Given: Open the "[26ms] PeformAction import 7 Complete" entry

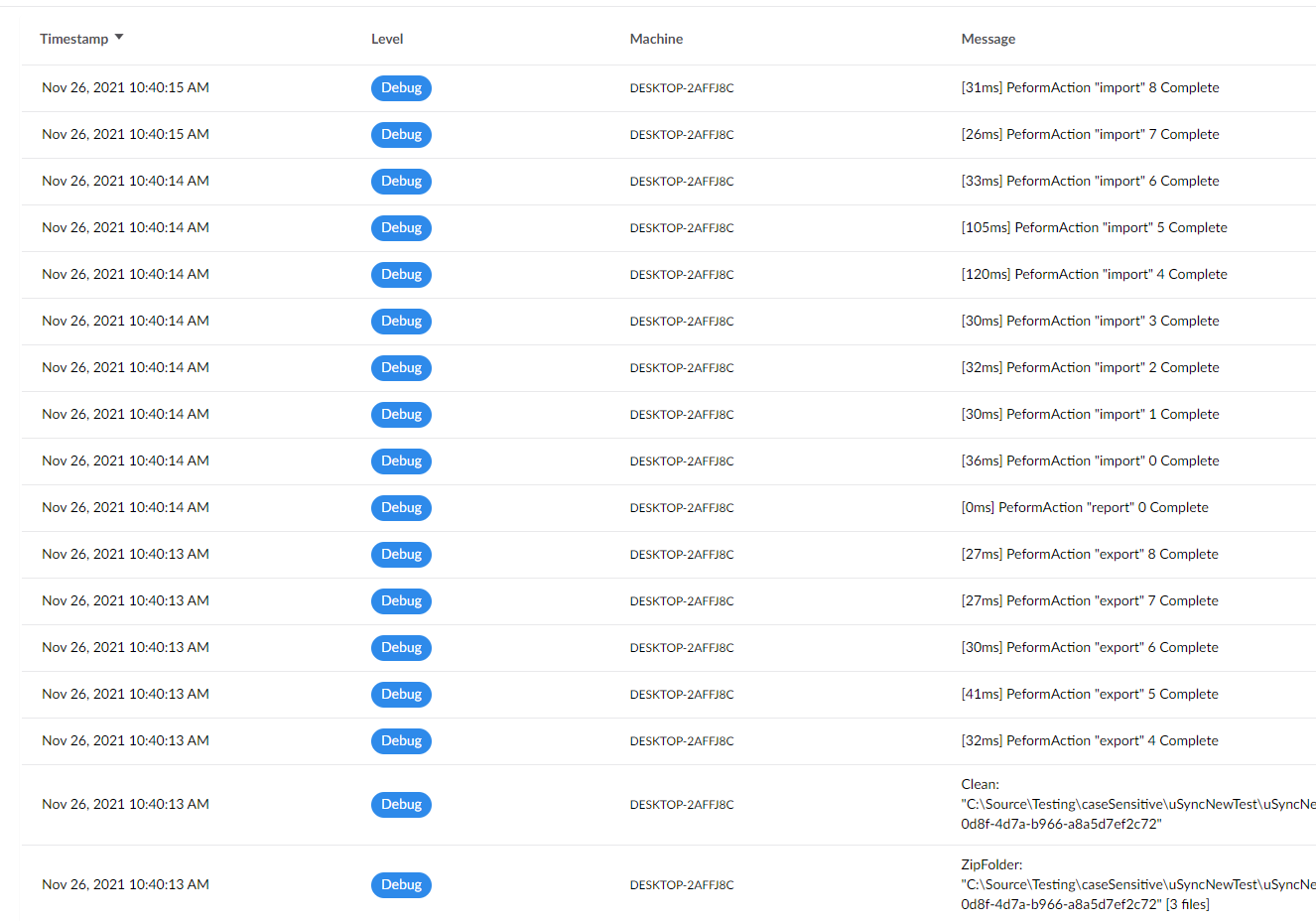Looking at the screenshot, I should click(1090, 134).
